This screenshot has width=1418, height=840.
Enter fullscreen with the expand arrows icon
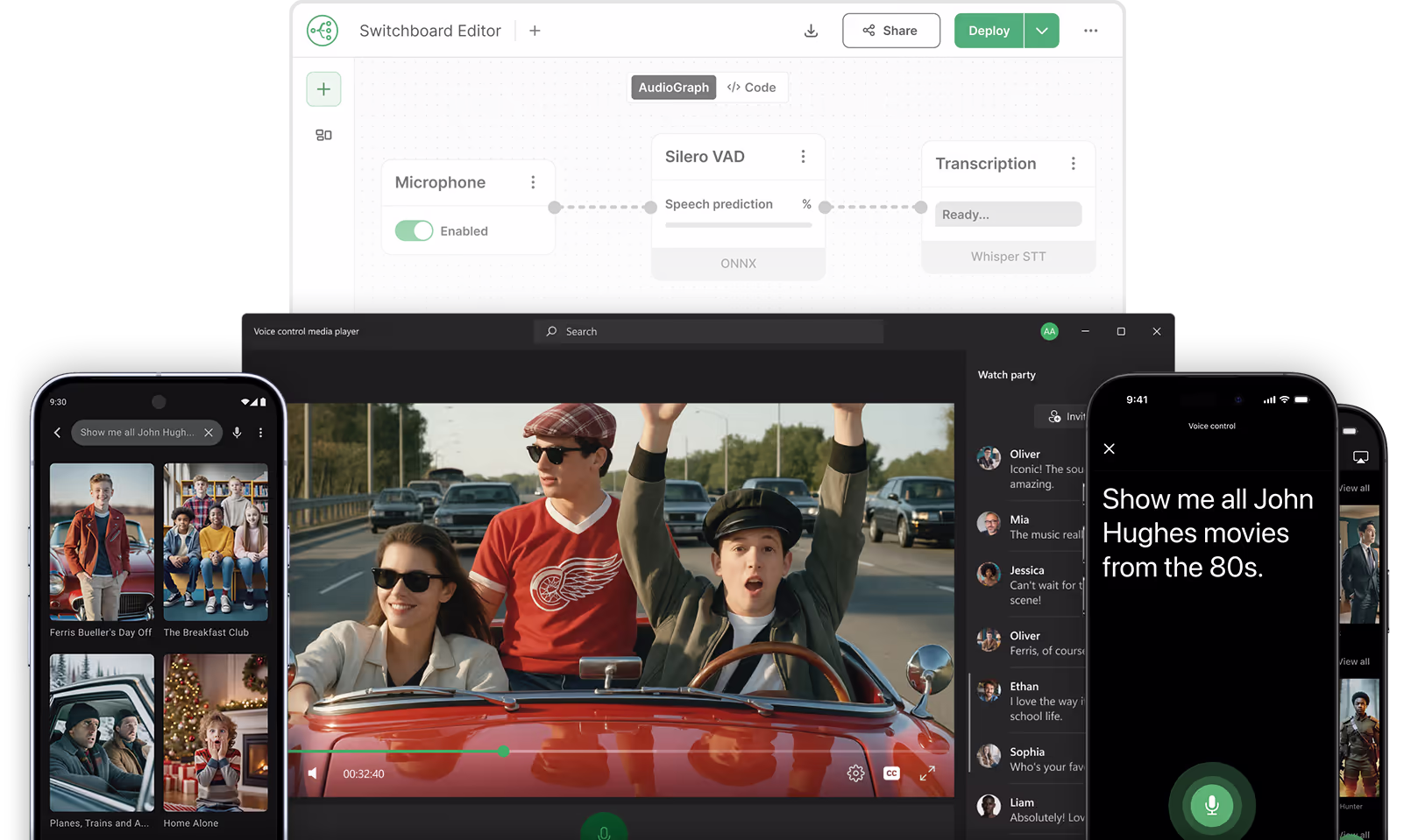tap(927, 773)
